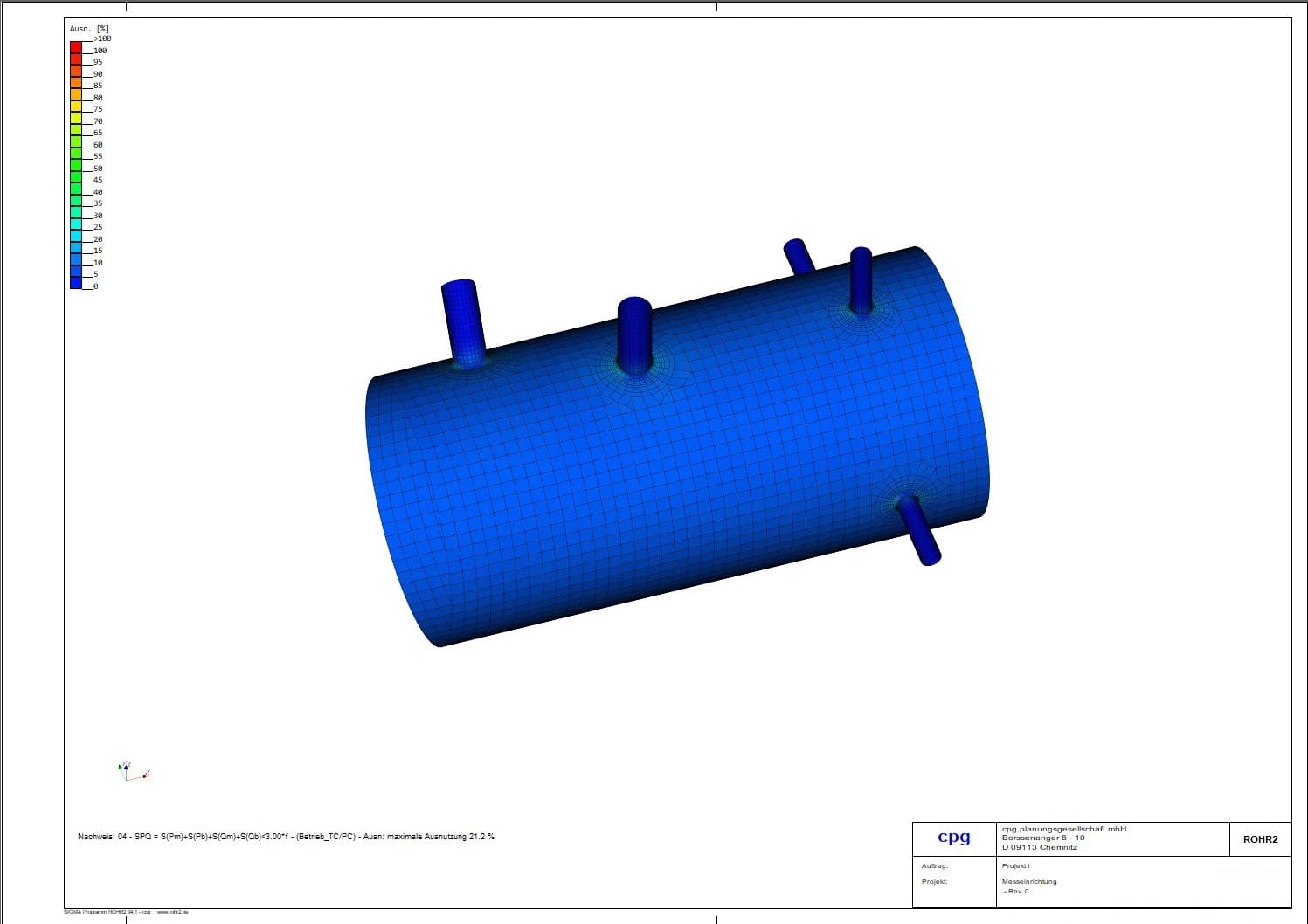
Task: Select the '>100' legend label
Action: (x=103, y=38)
